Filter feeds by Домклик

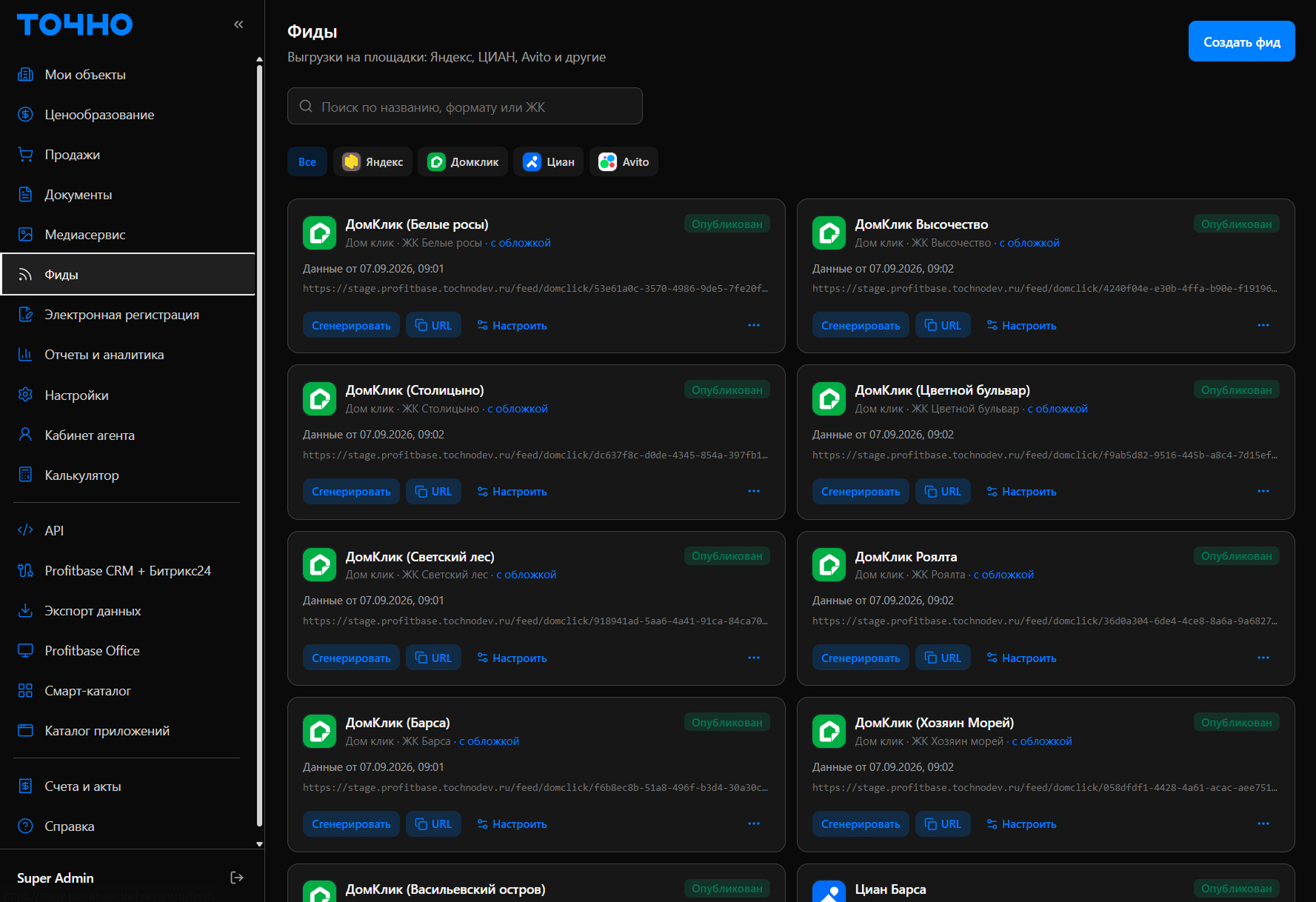click(x=463, y=162)
